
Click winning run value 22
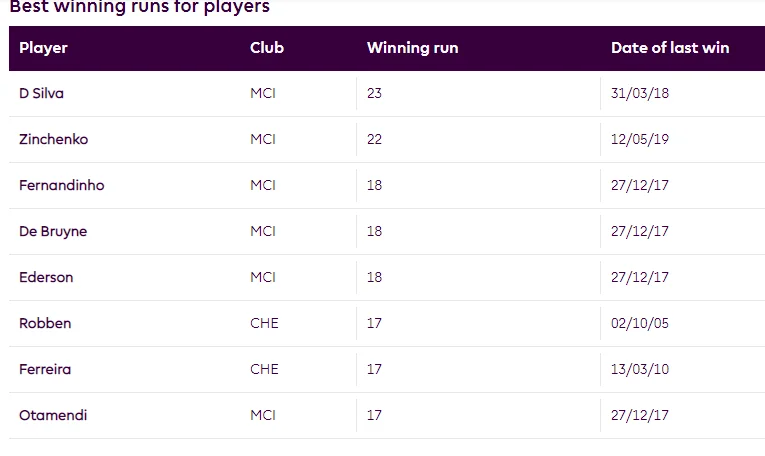pos(375,140)
